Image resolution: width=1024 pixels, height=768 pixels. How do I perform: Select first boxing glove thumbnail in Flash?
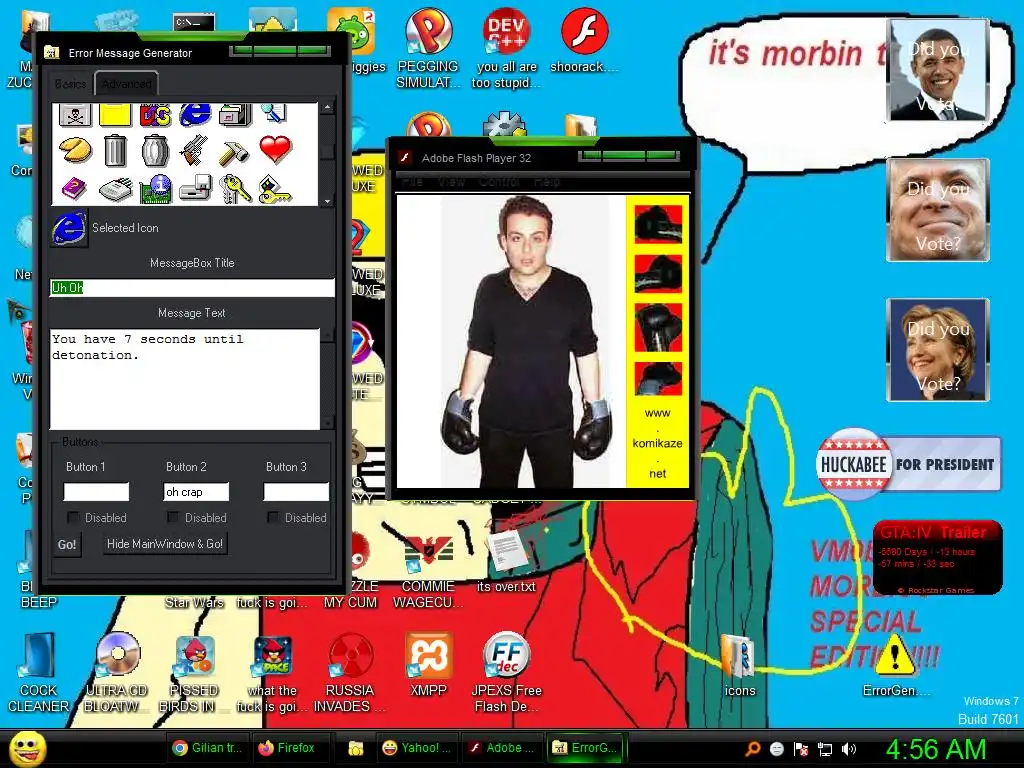click(x=658, y=224)
